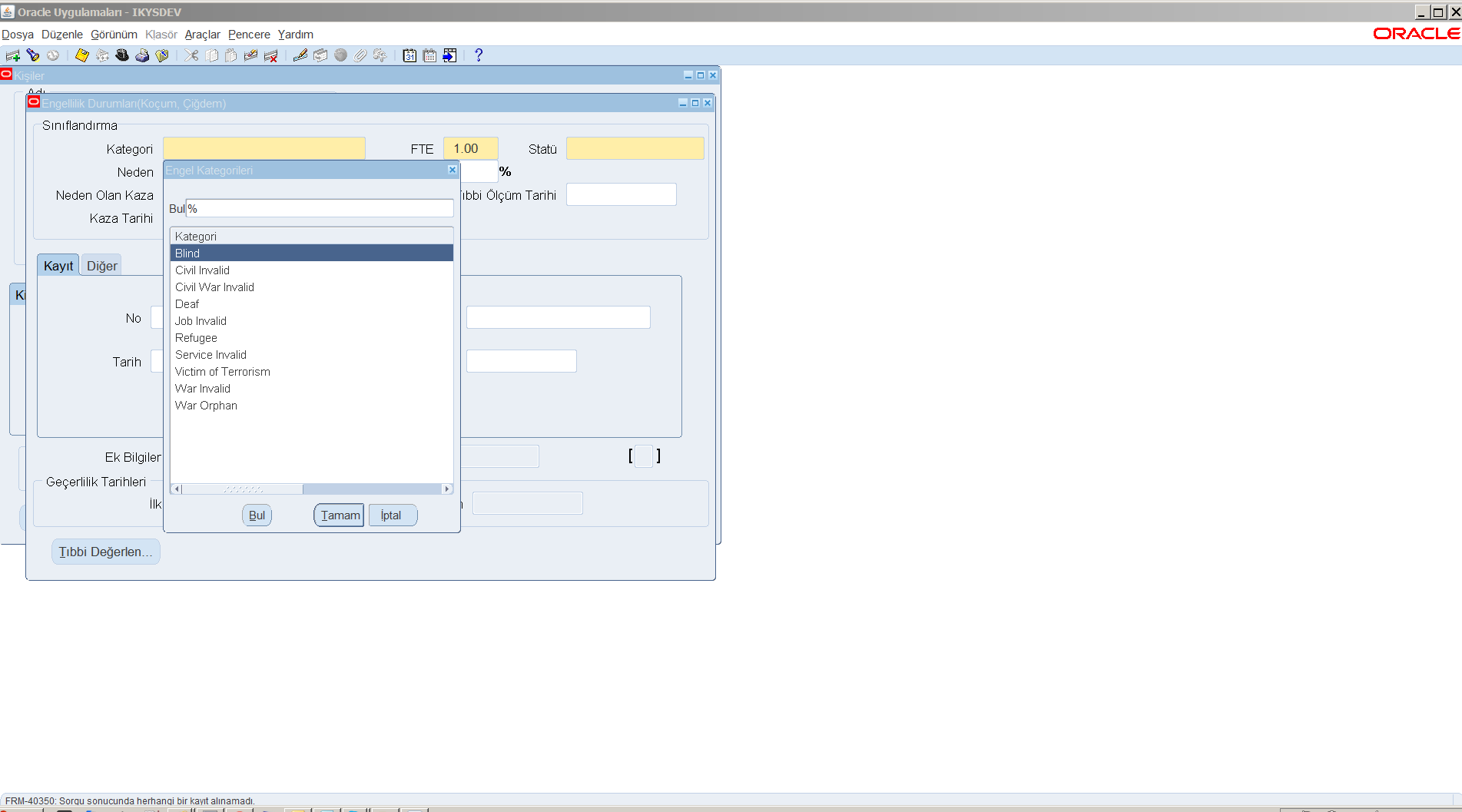
Task: Click the Bul search text field
Action: pos(320,209)
